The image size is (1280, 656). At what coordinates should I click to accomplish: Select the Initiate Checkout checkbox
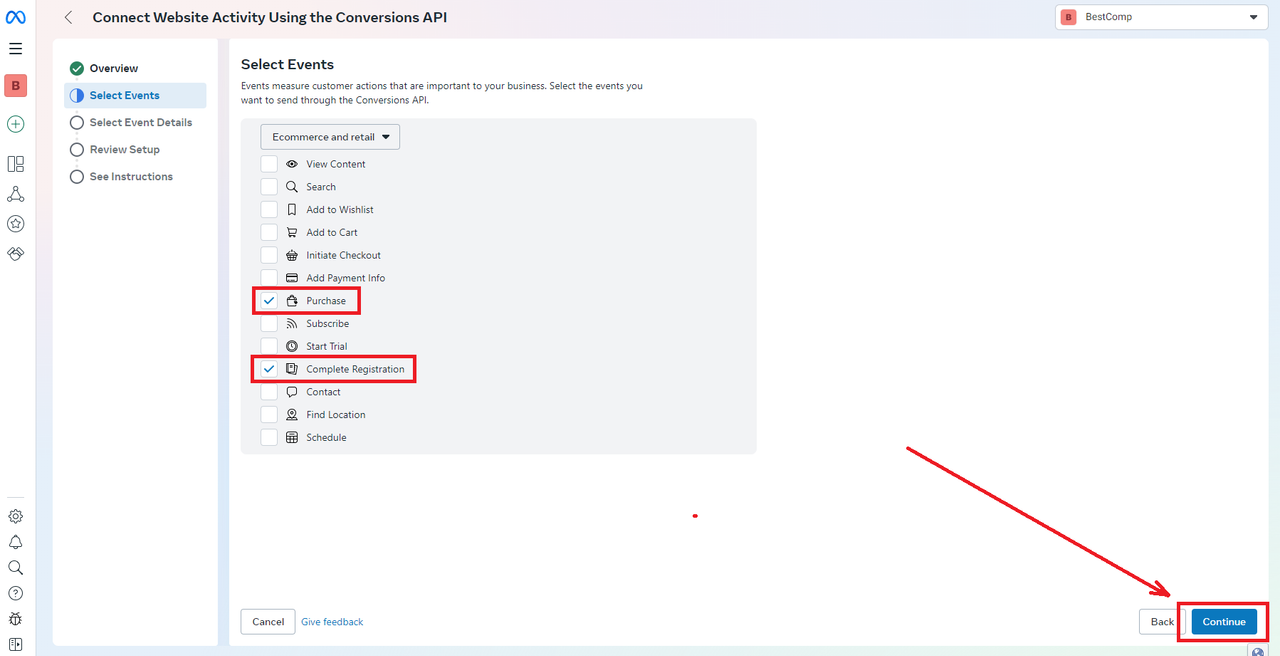[269, 255]
